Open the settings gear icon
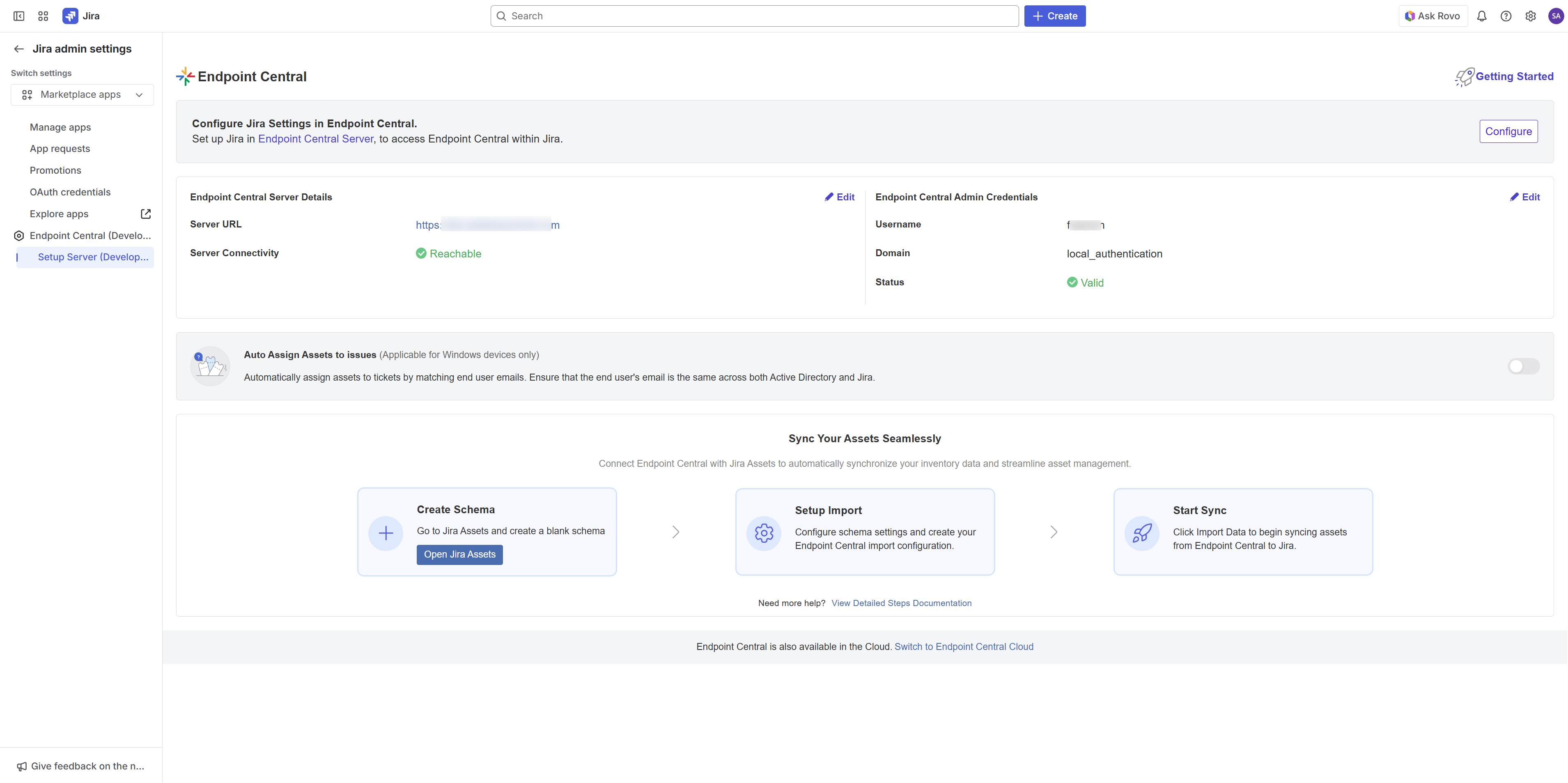 (1530, 16)
